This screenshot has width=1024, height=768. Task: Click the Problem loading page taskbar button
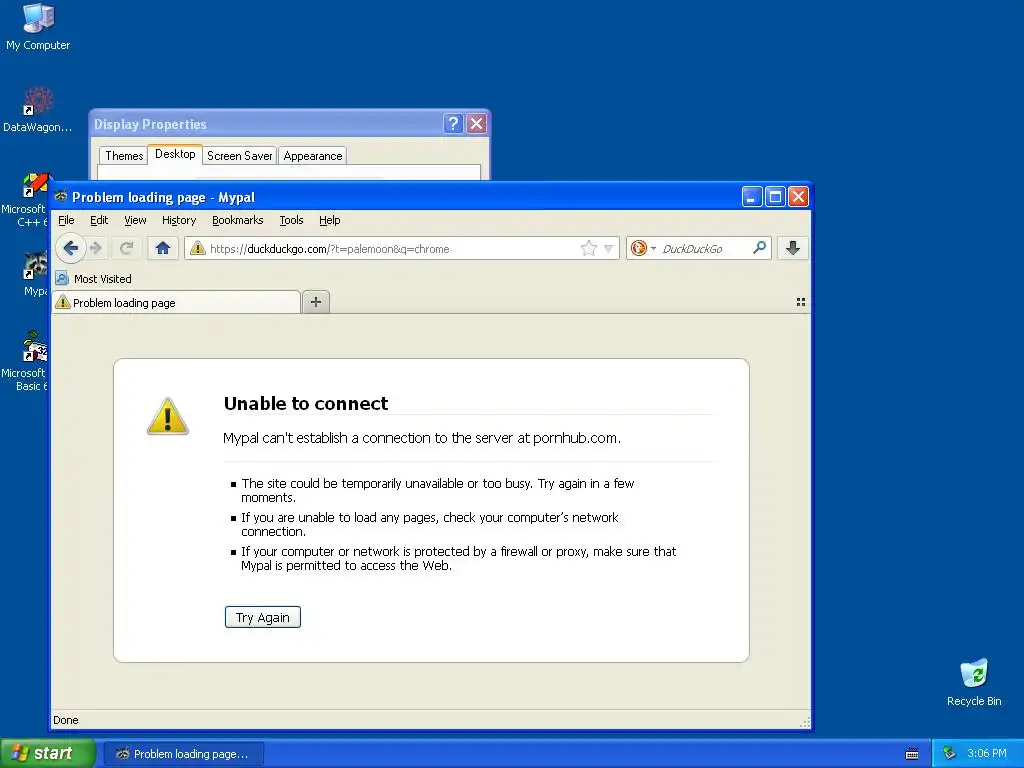point(184,754)
